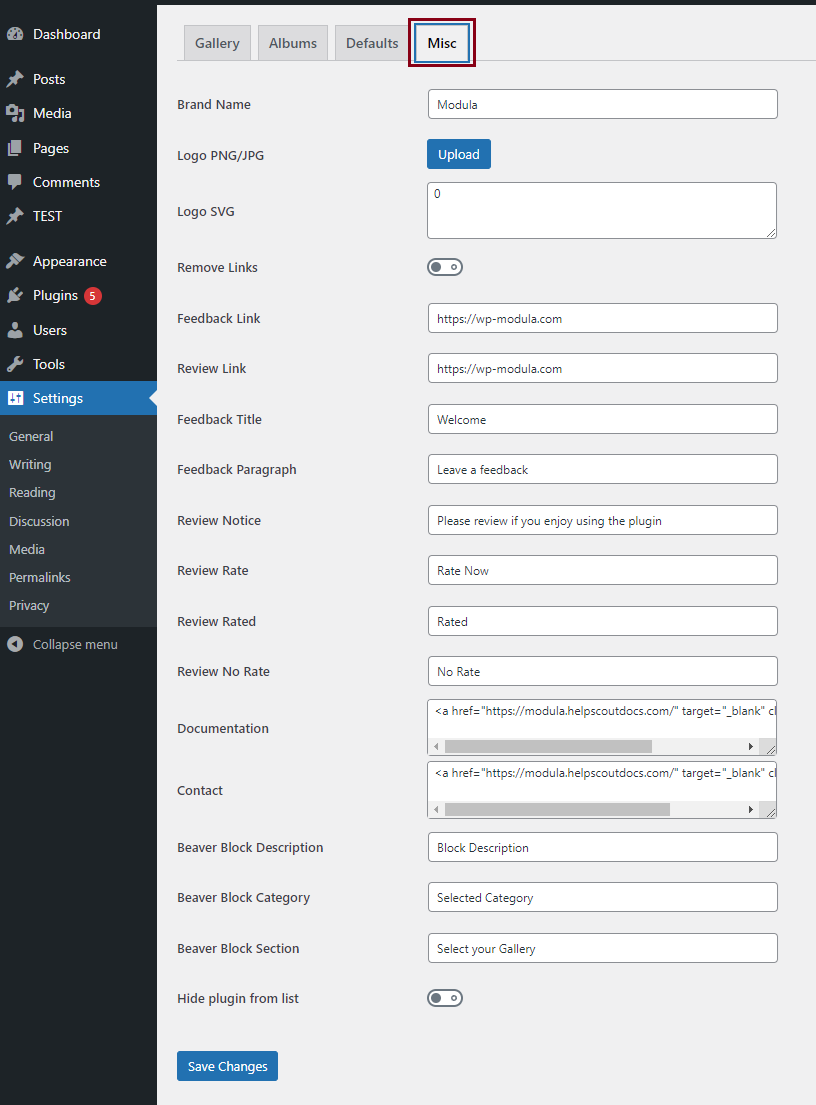This screenshot has width=816, height=1105.
Task: Click the Comments speech bubble icon
Action: click(15, 182)
